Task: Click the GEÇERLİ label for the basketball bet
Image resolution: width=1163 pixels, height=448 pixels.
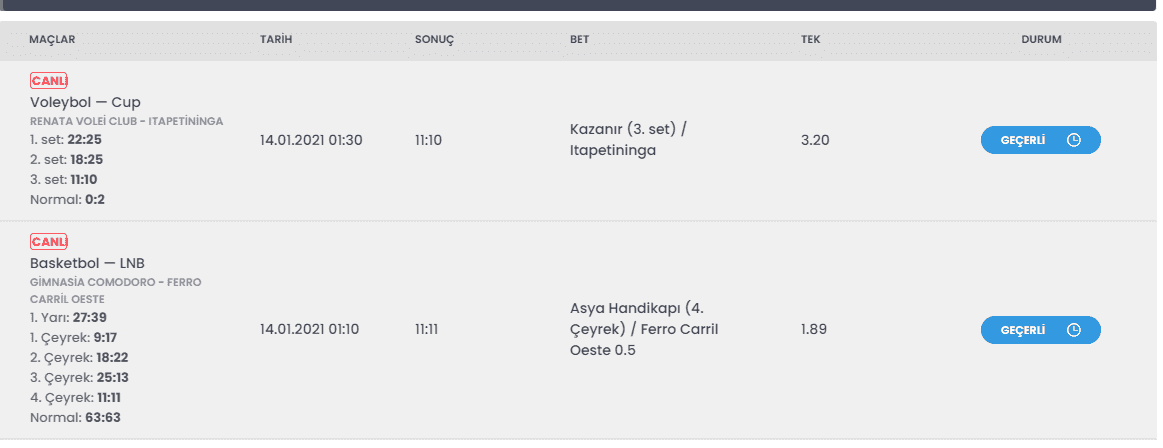Action: tap(1022, 330)
